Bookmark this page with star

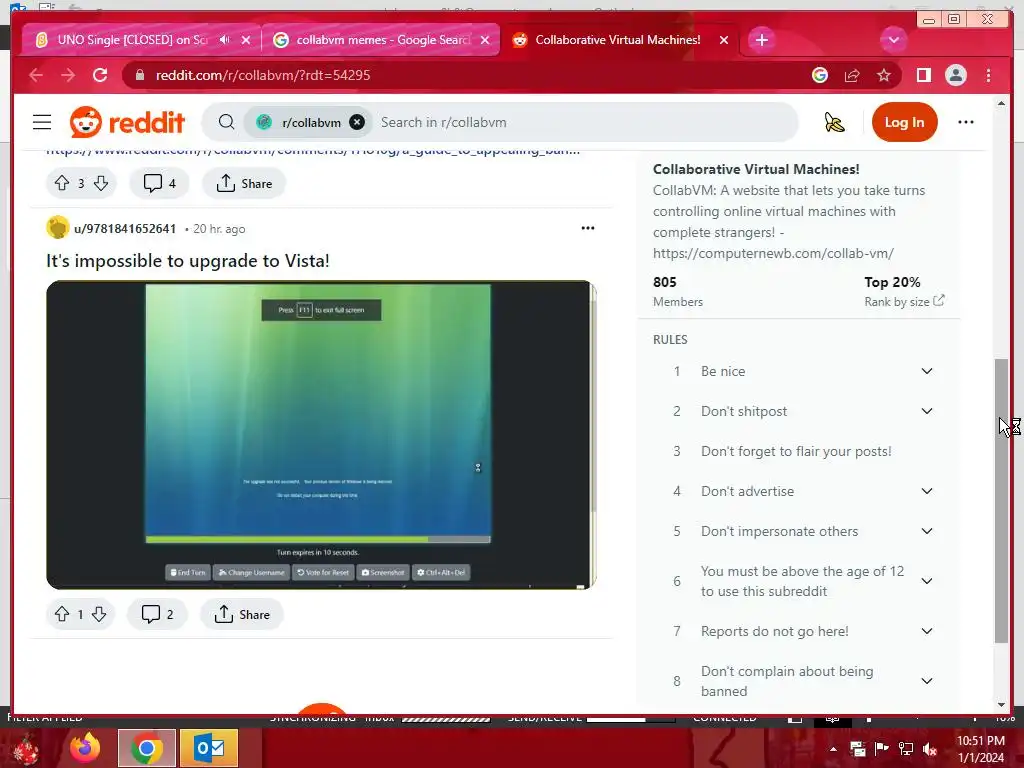click(x=884, y=75)
